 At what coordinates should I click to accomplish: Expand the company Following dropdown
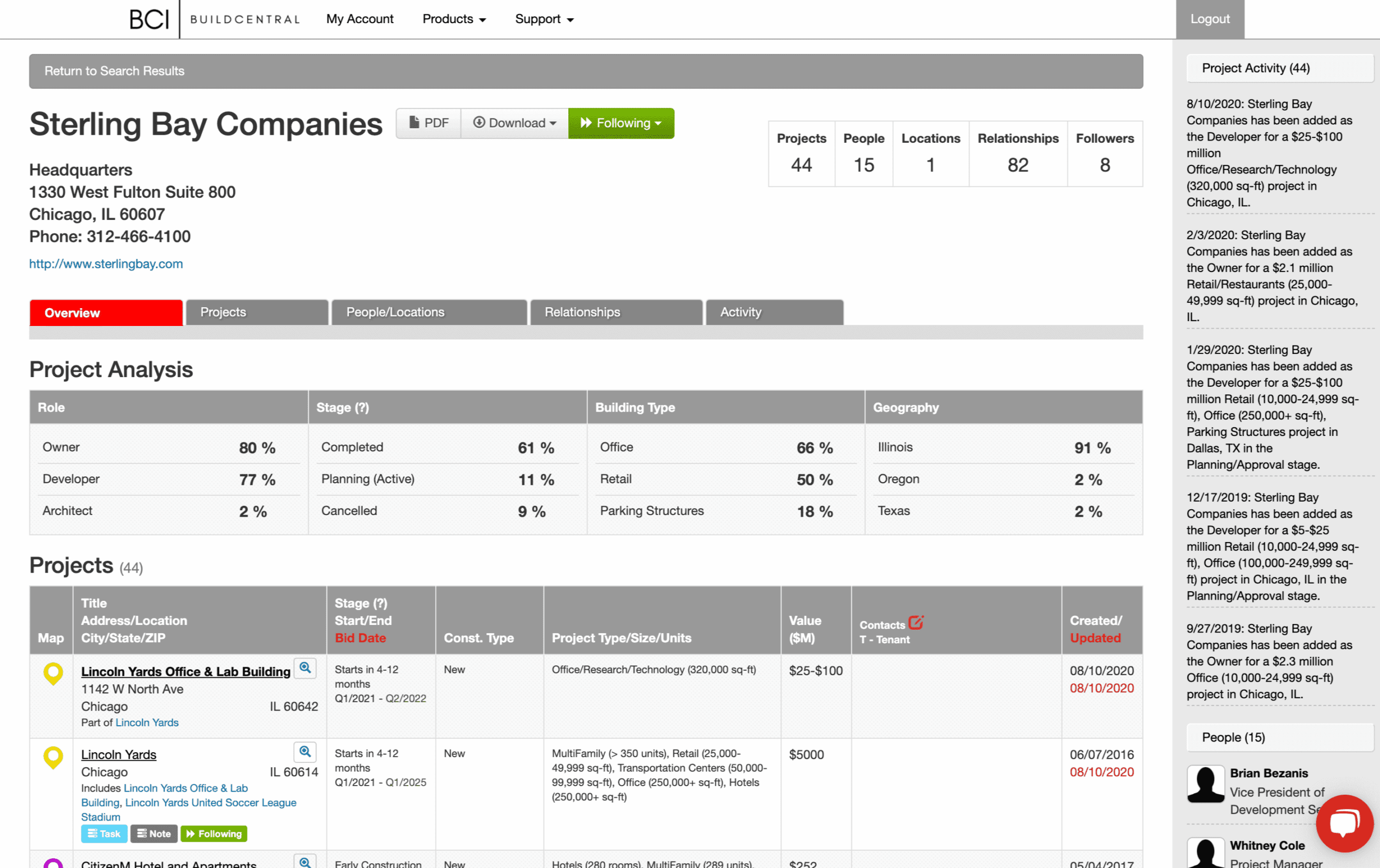[621, 123]
